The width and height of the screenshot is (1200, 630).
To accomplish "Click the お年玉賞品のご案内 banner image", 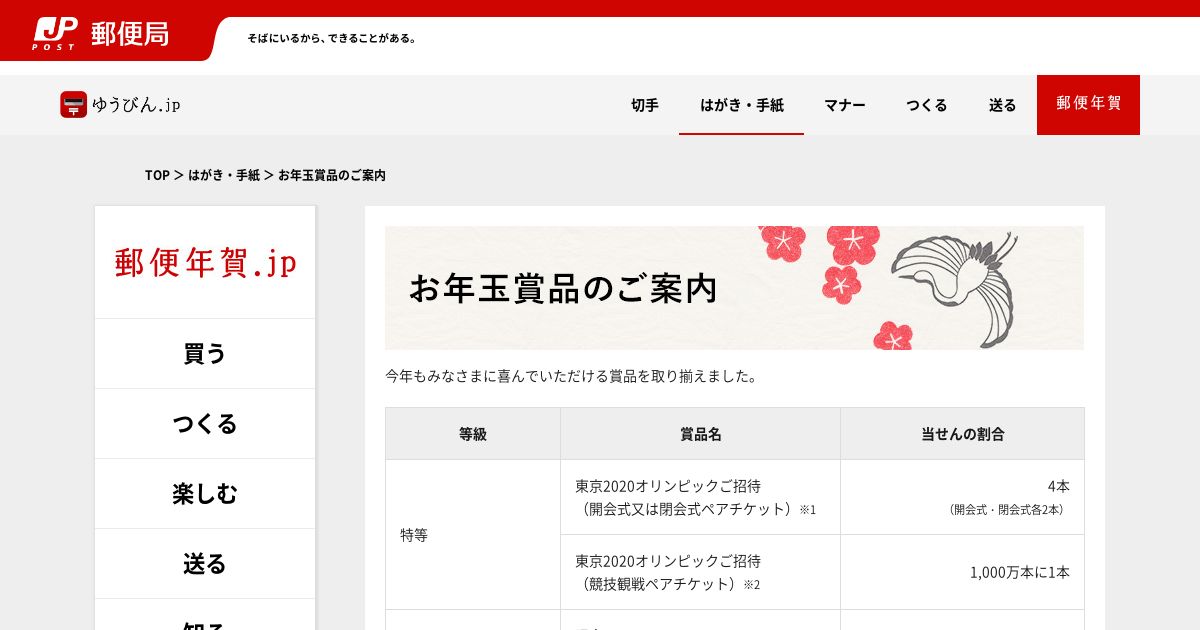I will click(734, 288).
